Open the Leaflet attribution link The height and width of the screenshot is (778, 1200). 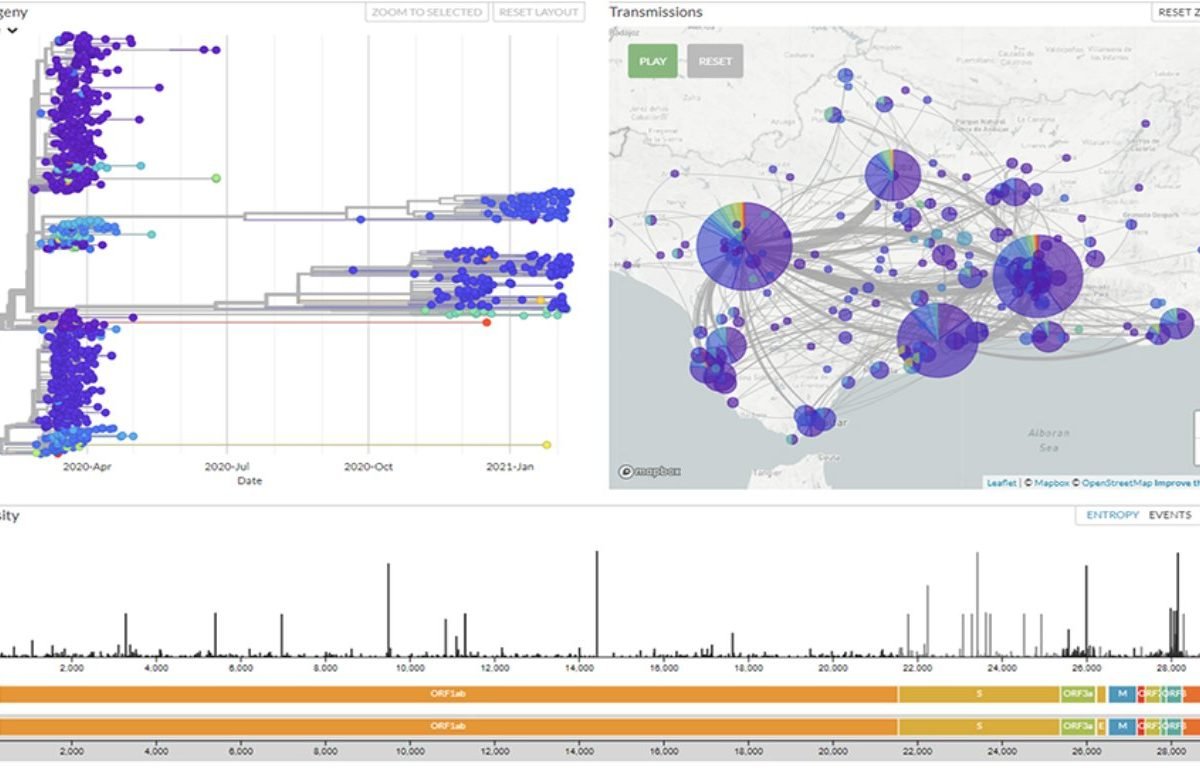[x=1001, y=483]
